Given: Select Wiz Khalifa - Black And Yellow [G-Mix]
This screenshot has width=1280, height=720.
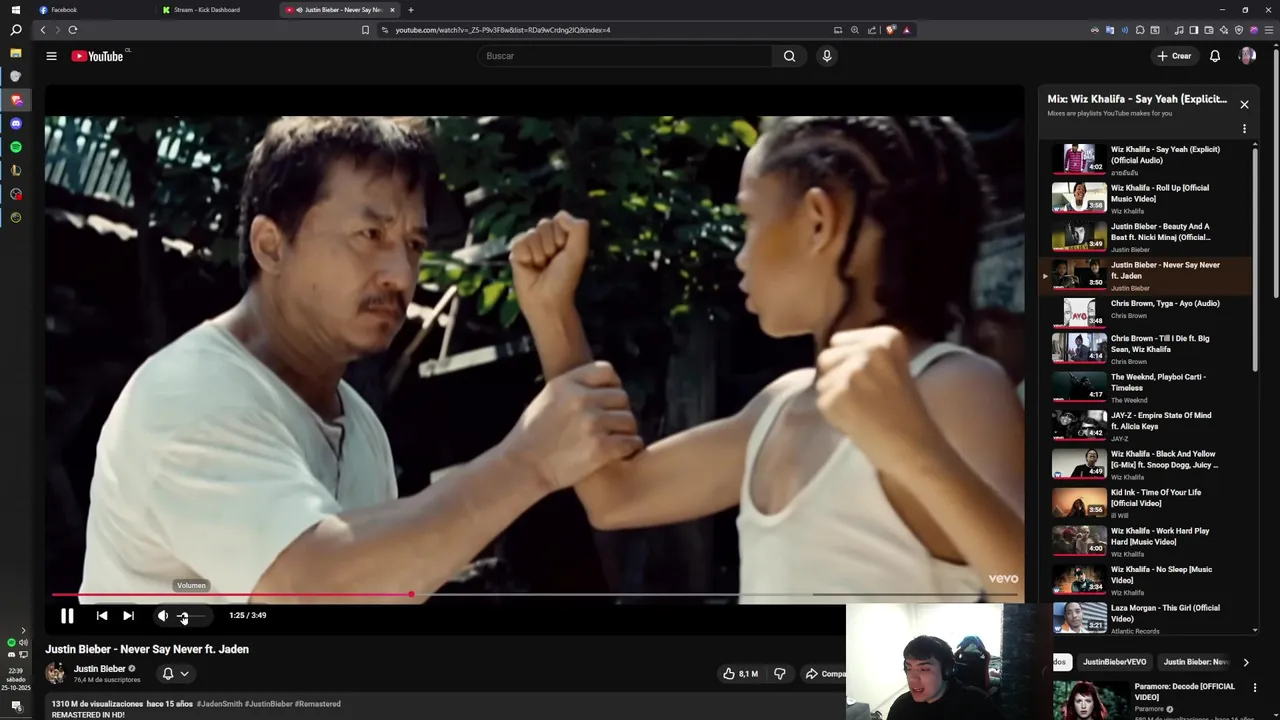Looking at the screenshot, I should [x=1145, y=465].
